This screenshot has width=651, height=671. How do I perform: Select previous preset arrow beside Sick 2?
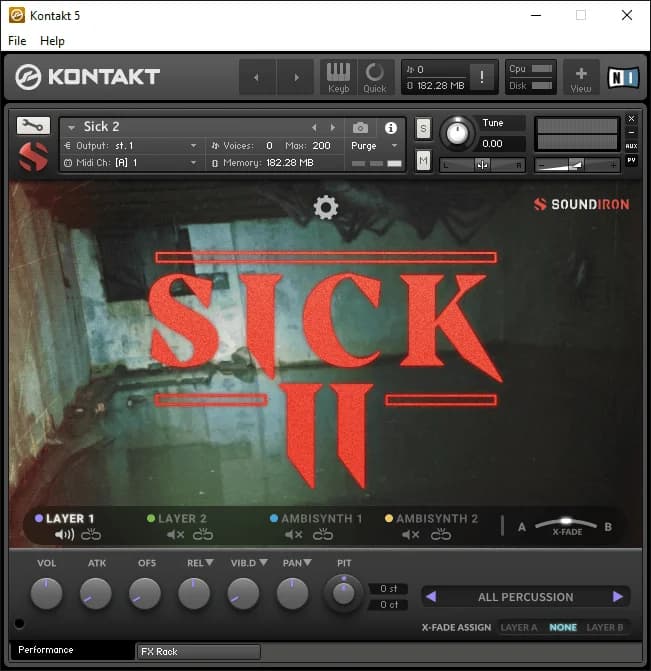coord(314,128)
